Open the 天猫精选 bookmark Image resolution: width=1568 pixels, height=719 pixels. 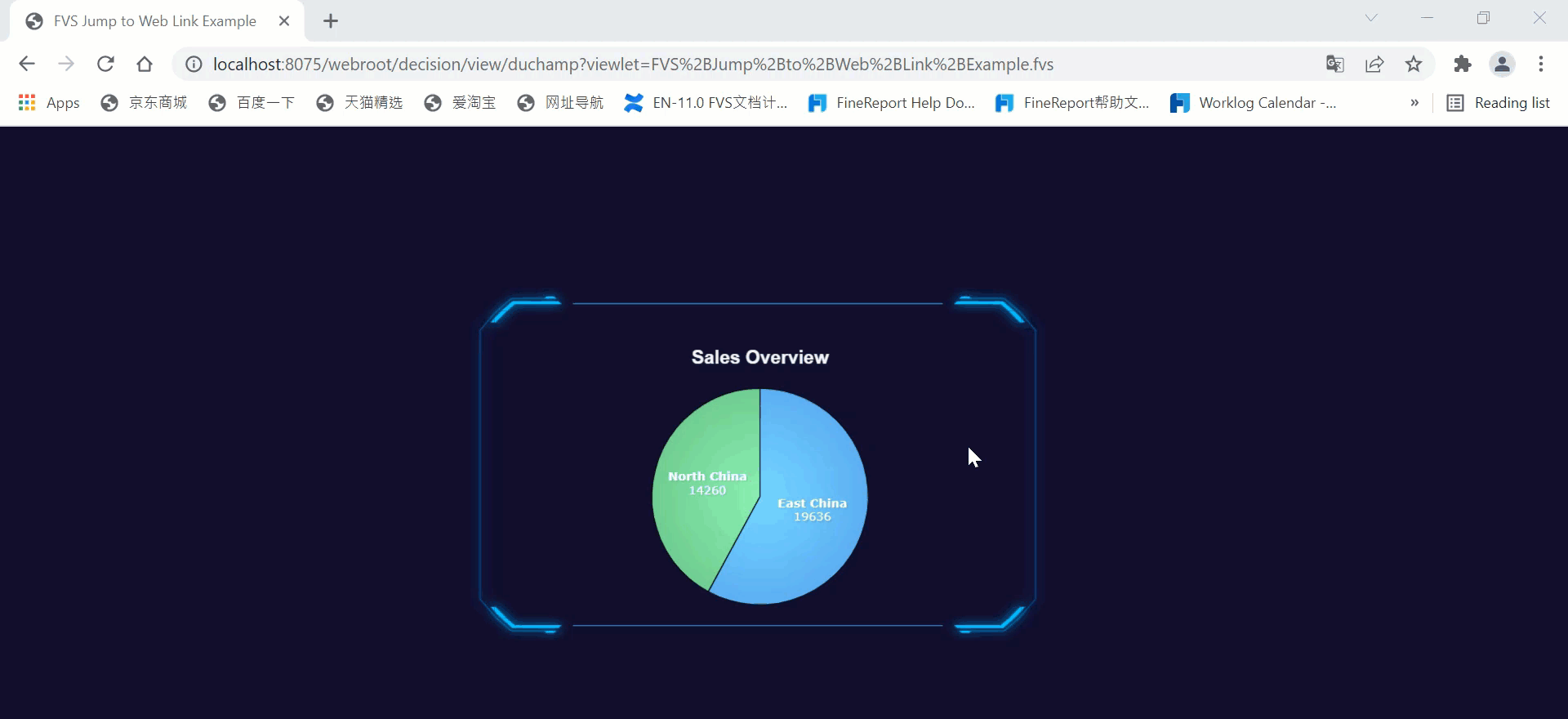pyautogui.click(x=359, y=102)
